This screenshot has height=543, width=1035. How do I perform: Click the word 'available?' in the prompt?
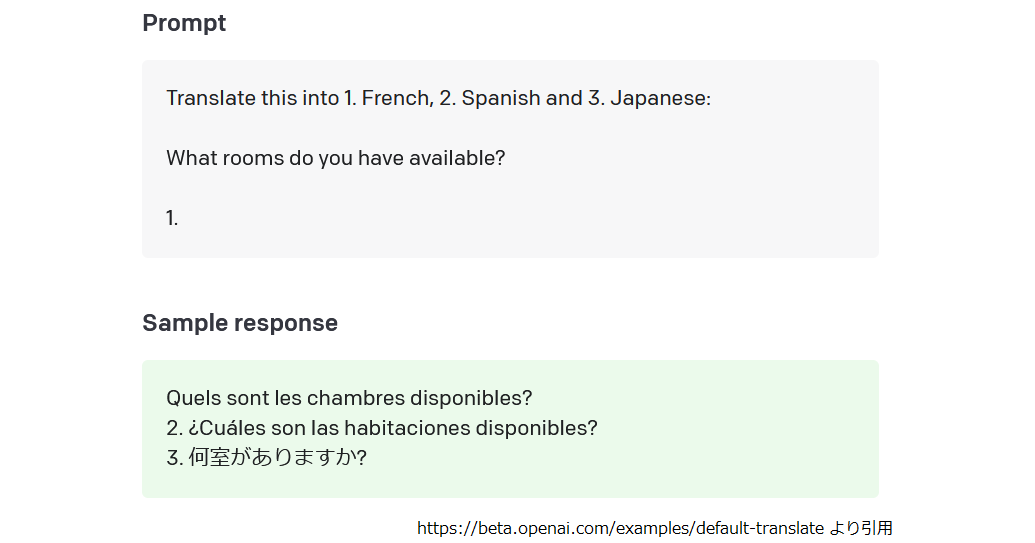click(457, 158)
